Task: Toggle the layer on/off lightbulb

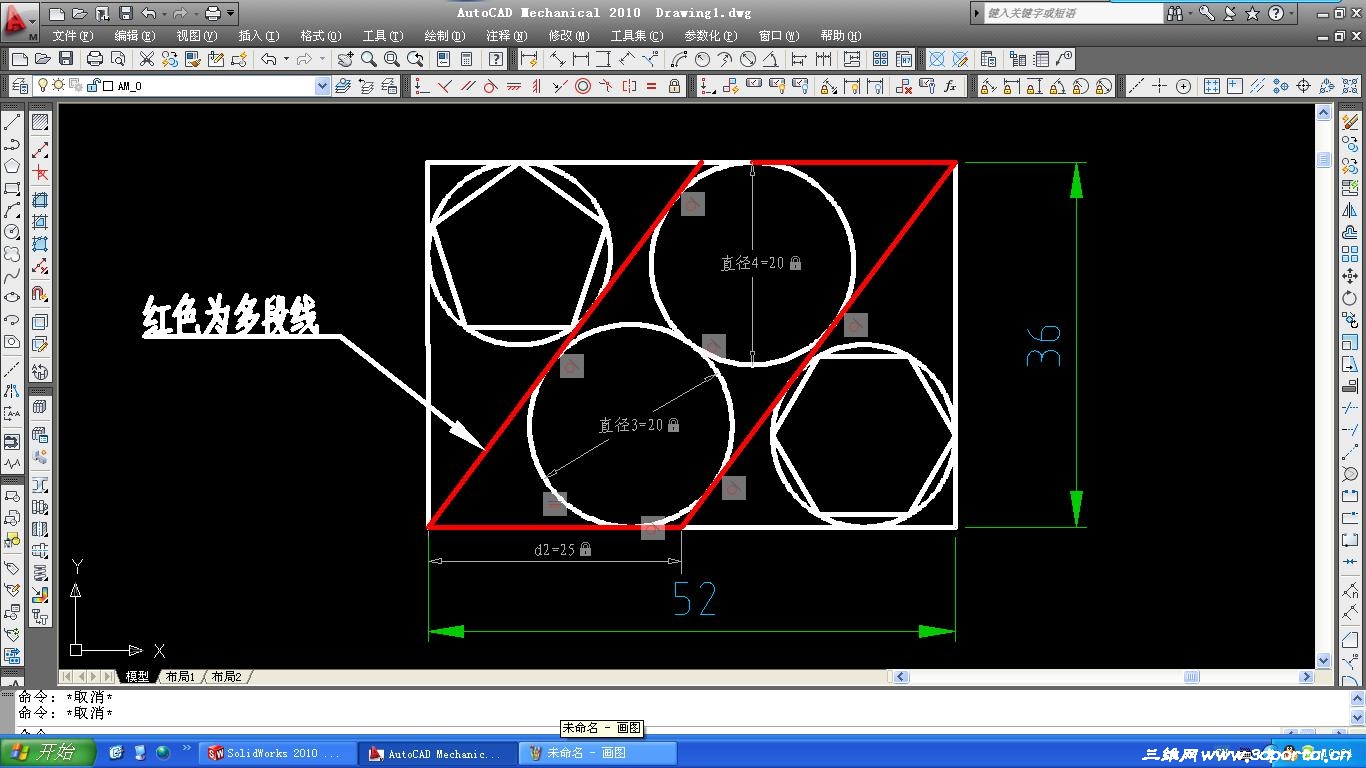Action: pyautogui.click(x=43, y=86)
